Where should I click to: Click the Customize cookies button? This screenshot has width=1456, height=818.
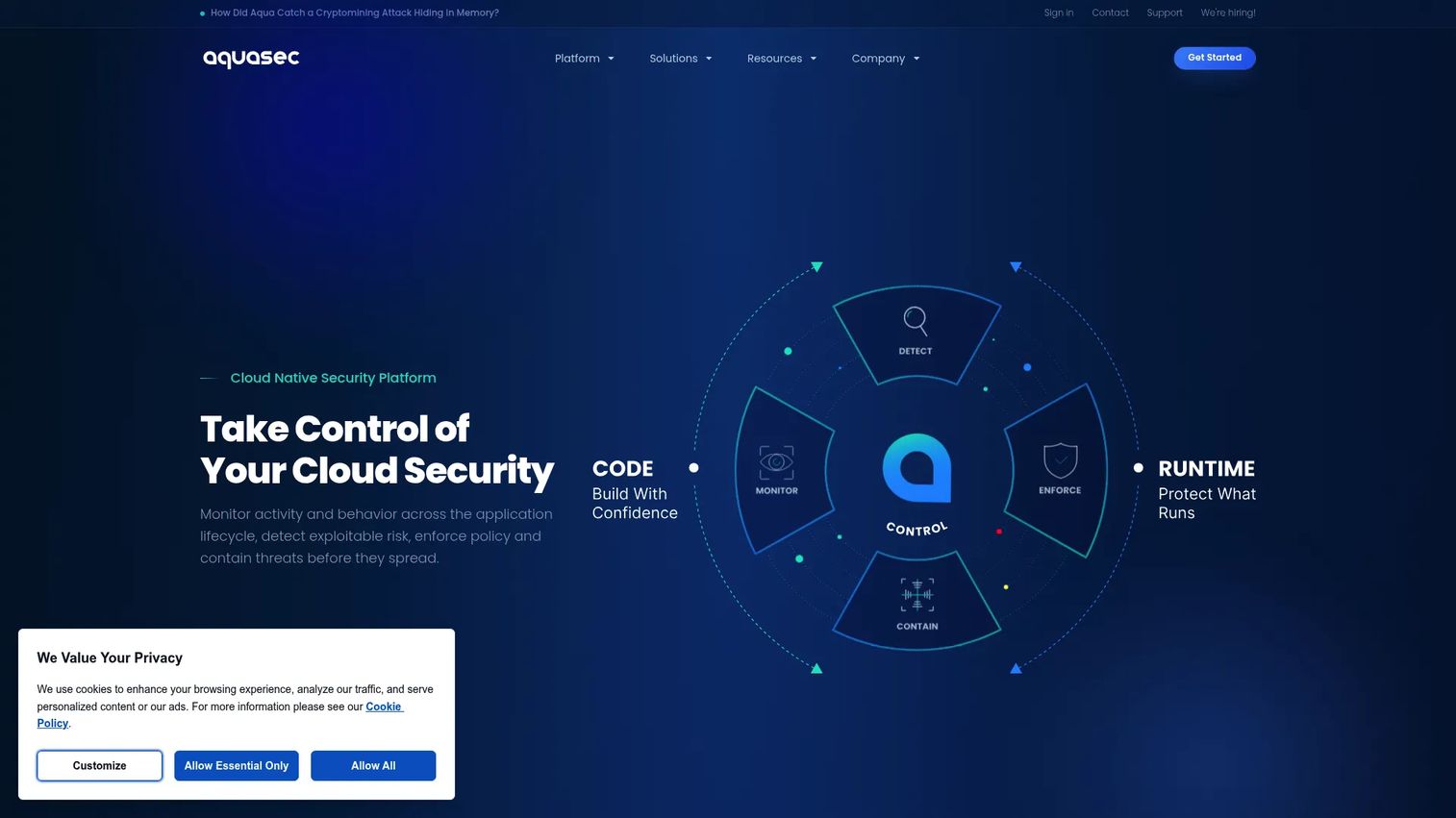click(x=100, y=766)
